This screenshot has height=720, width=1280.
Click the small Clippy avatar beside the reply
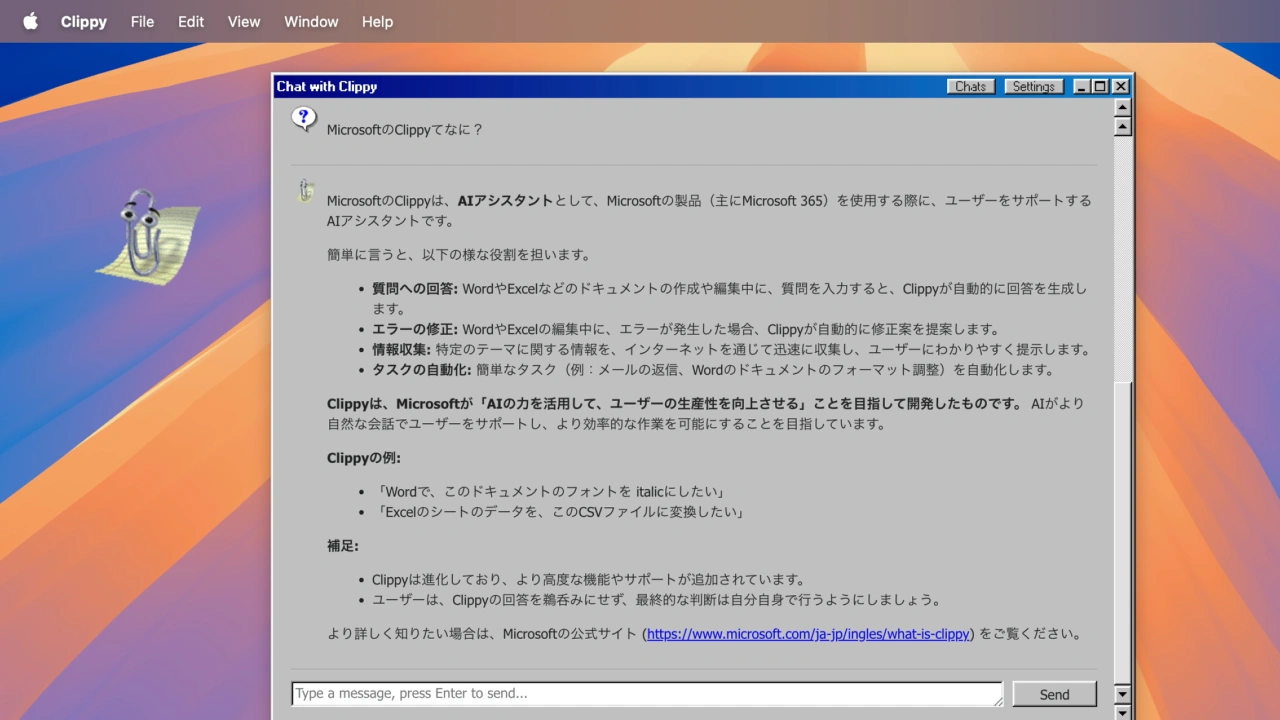tap(305, 191)
